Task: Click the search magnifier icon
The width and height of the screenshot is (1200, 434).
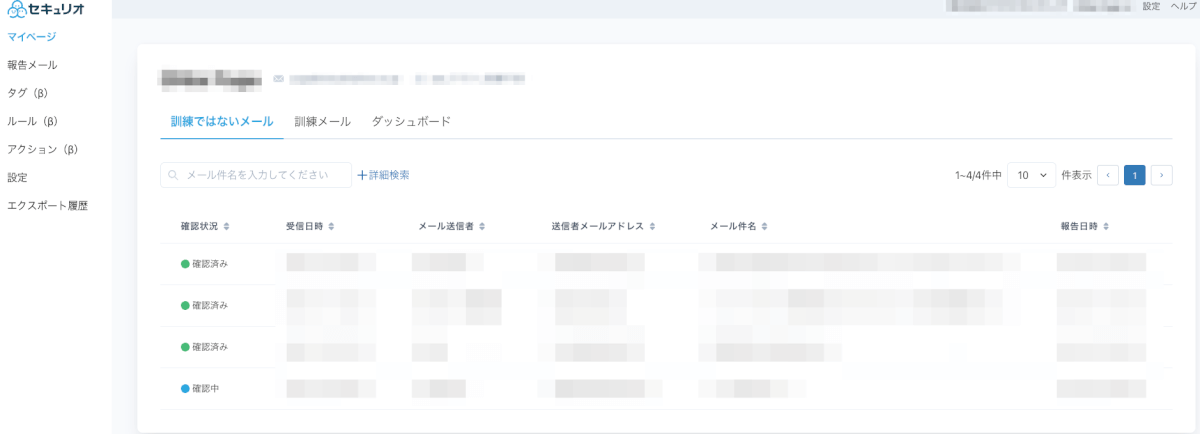Action: [x=174, y=175]
